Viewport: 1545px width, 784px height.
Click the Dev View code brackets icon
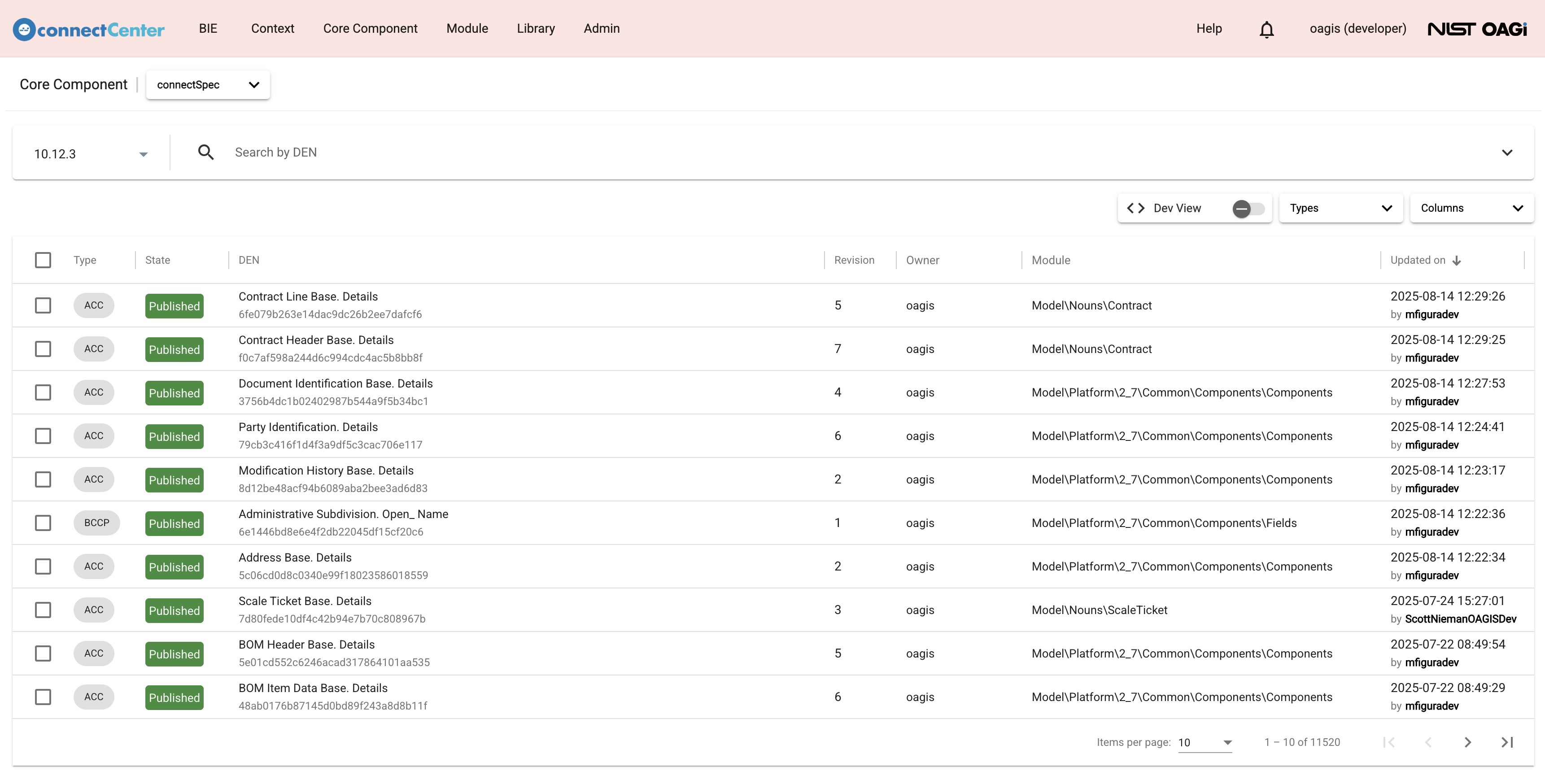1135,208
